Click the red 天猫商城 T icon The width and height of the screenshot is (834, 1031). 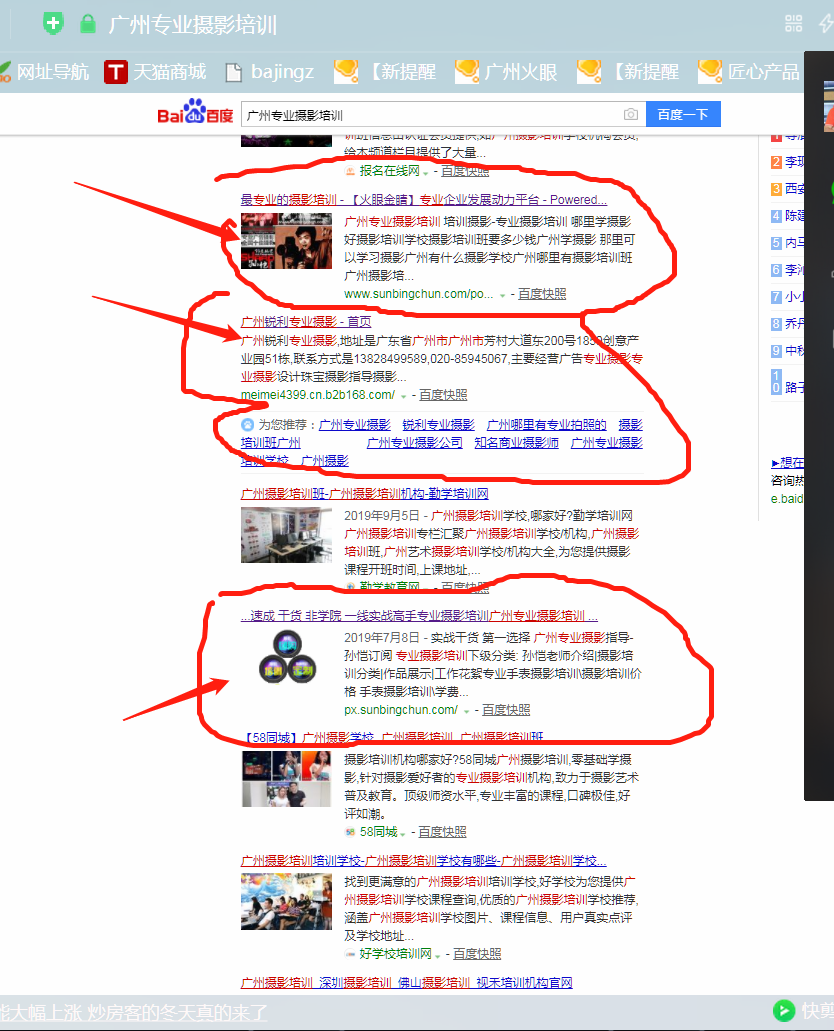coord(116,72)
